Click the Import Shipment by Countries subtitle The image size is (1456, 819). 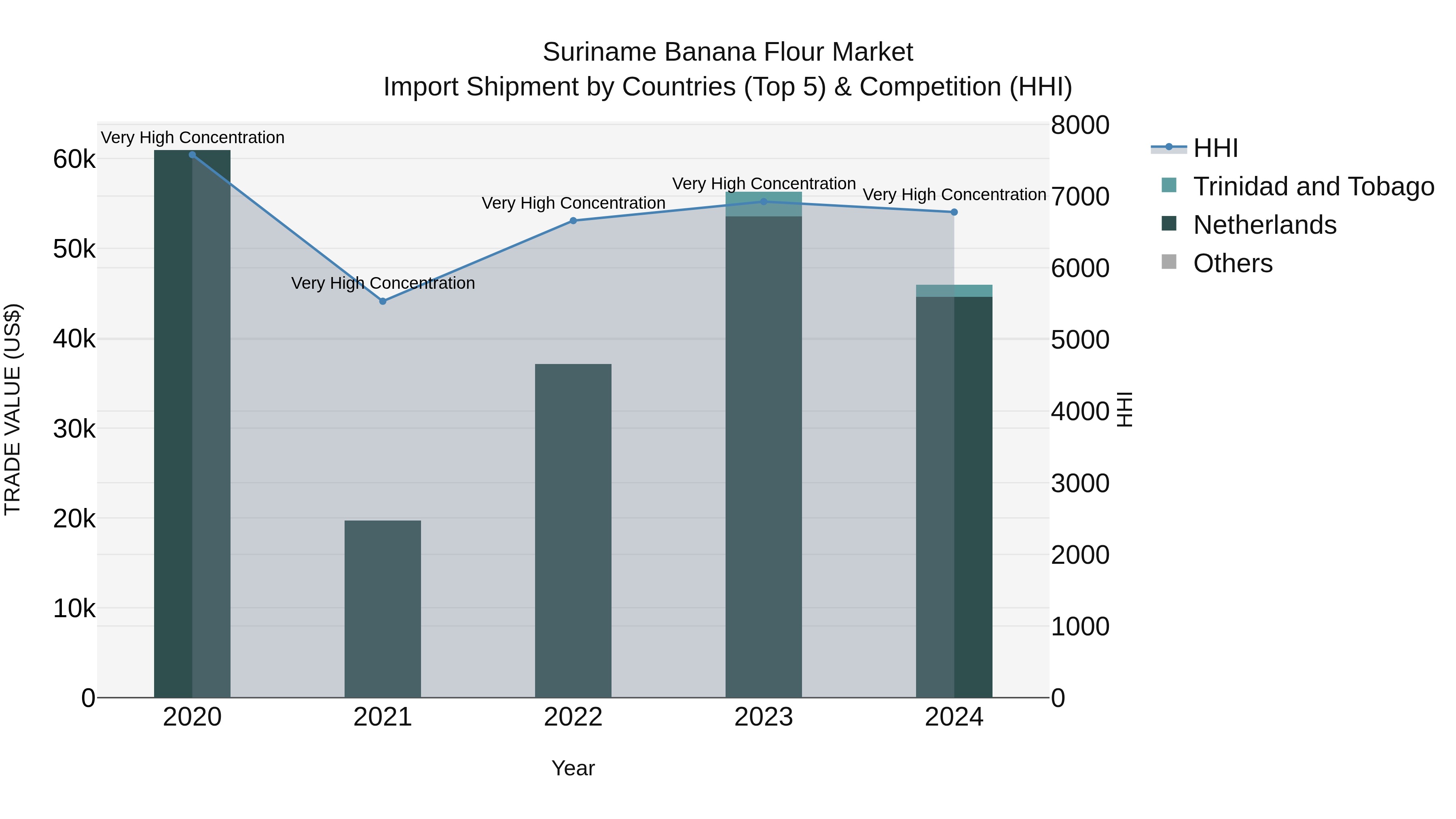728,87
